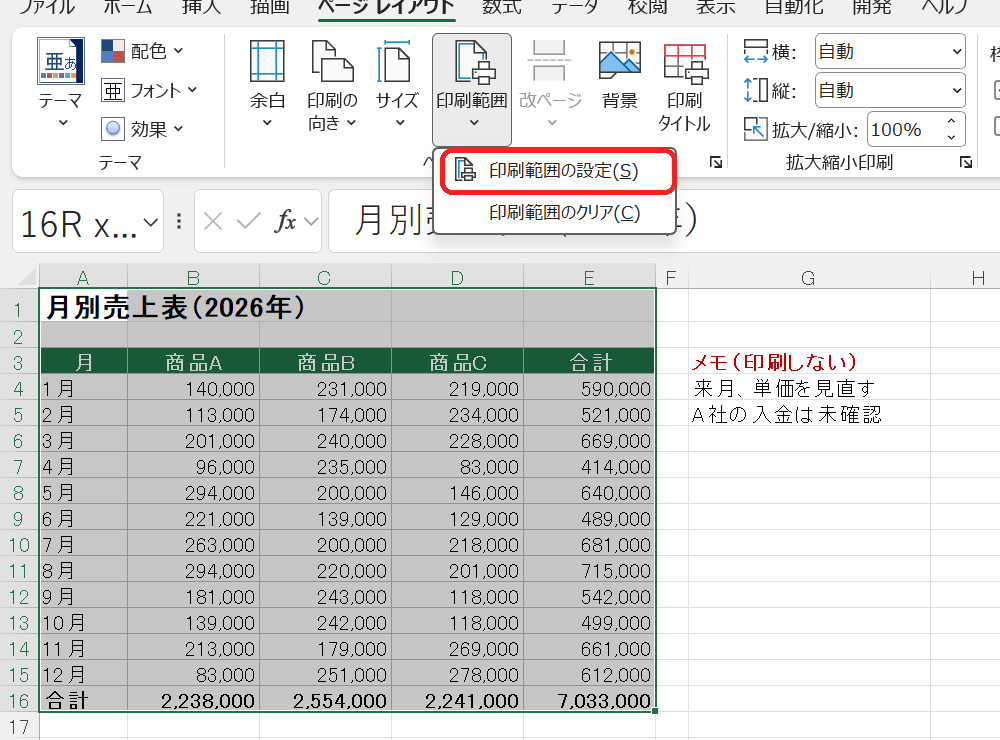Select row 17 header

[x=19, y=727]
